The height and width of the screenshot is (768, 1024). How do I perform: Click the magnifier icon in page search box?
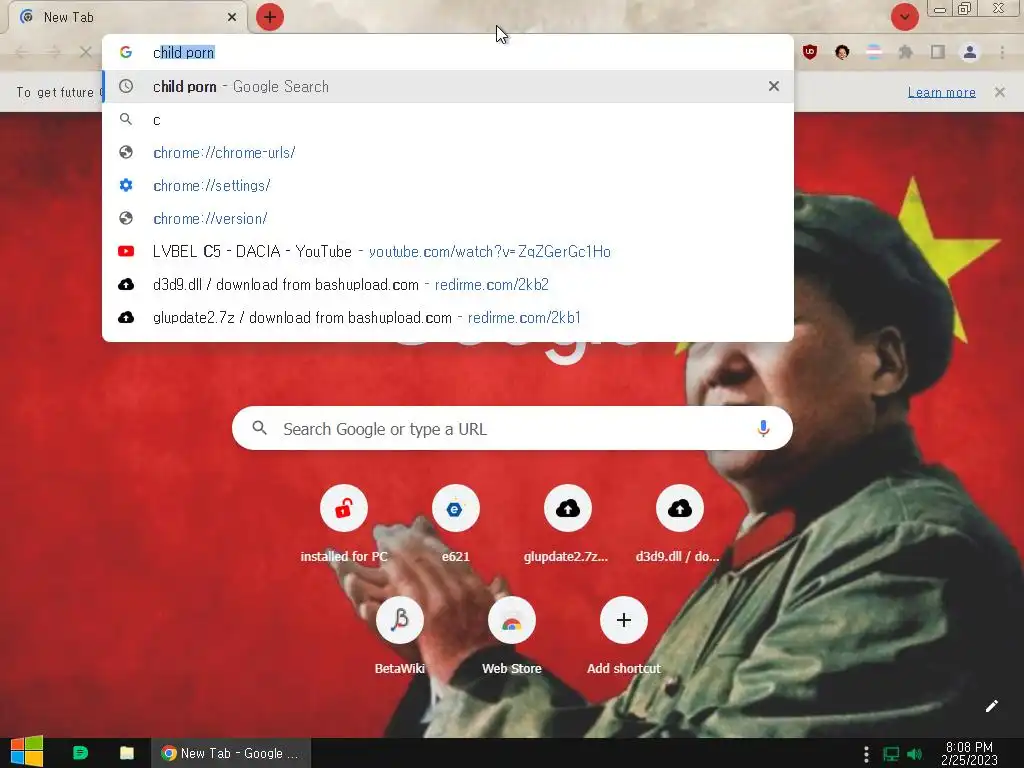pos(259,428)
